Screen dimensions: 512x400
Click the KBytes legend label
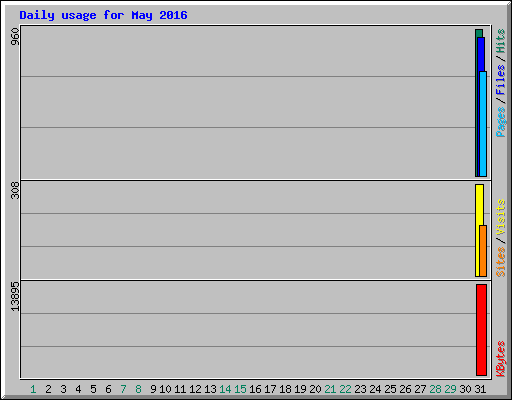pyautogui.click(x=501, y=359)
